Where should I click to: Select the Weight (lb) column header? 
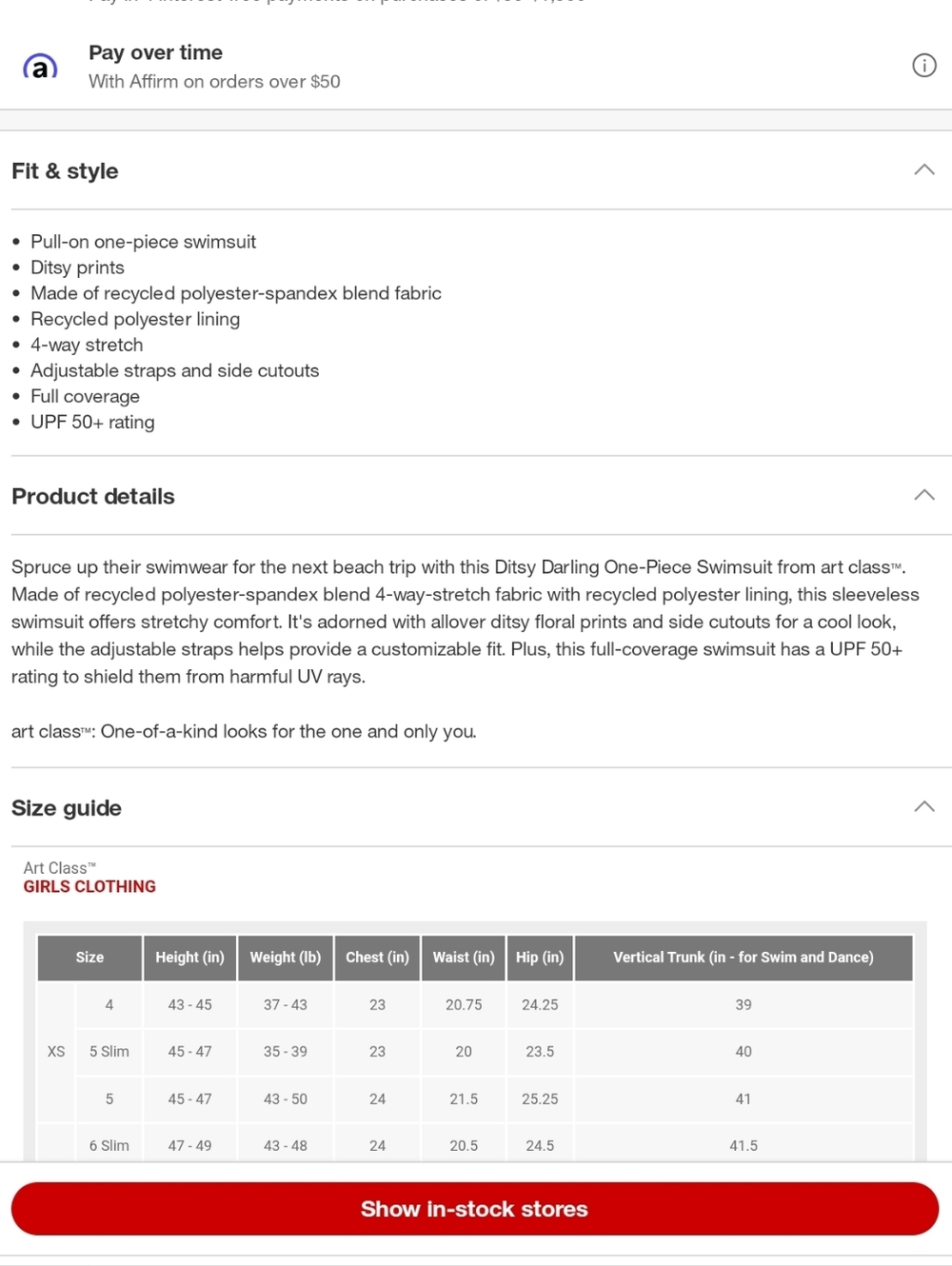click(x=286, y=958)
